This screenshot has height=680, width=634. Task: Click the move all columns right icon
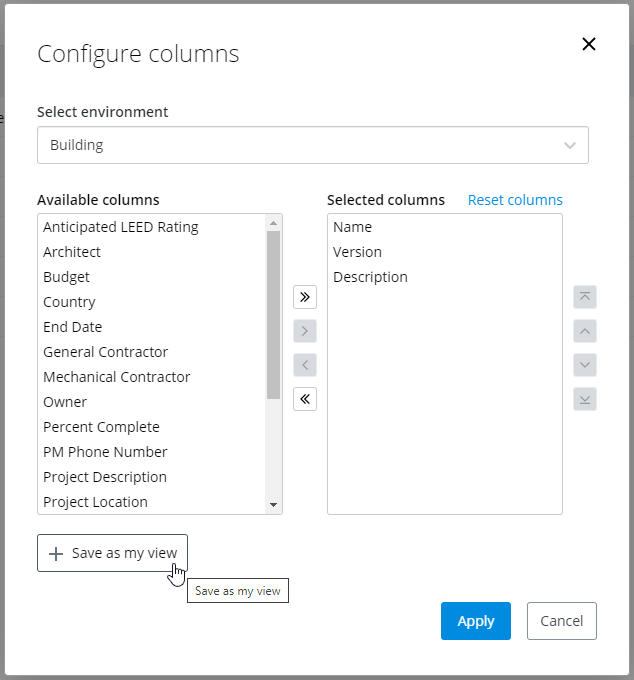point(305,297)
